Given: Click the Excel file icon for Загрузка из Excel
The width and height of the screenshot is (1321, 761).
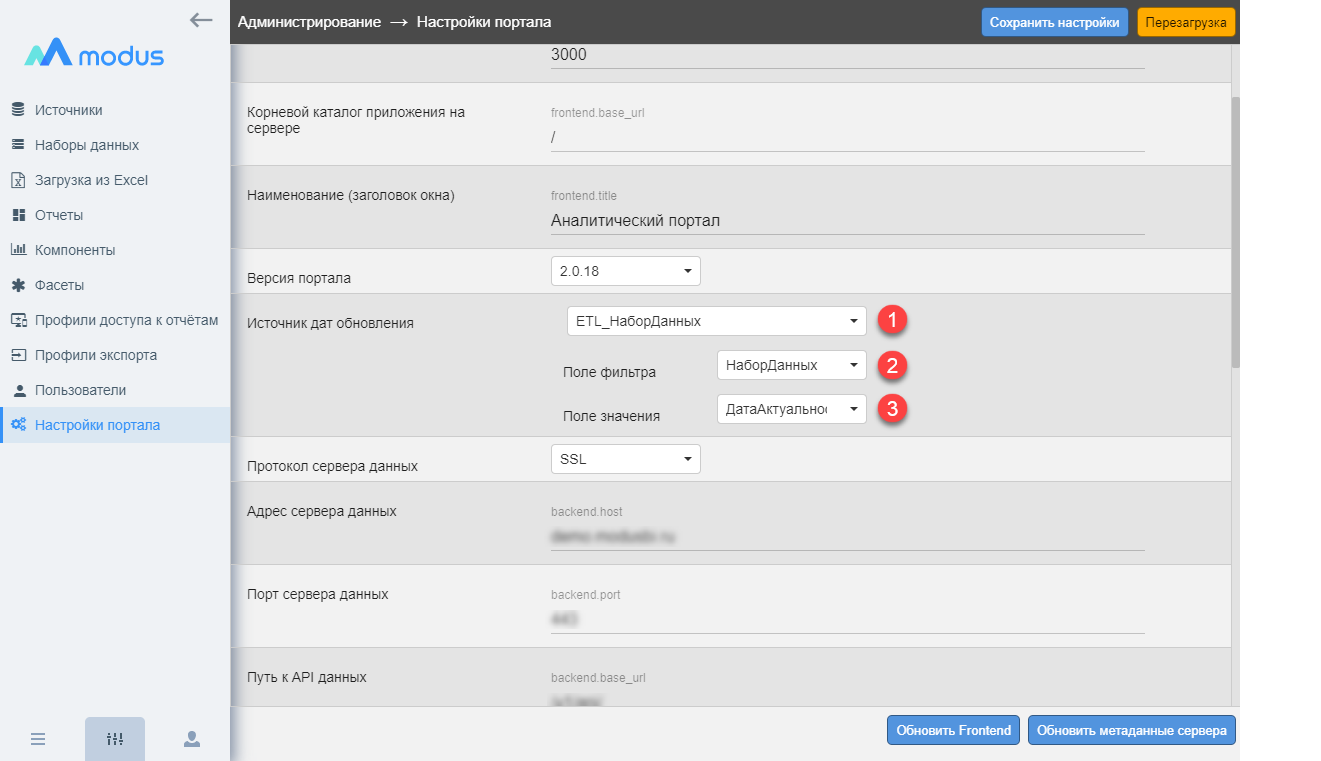Looking at the screenshot, I should (18, 180).
